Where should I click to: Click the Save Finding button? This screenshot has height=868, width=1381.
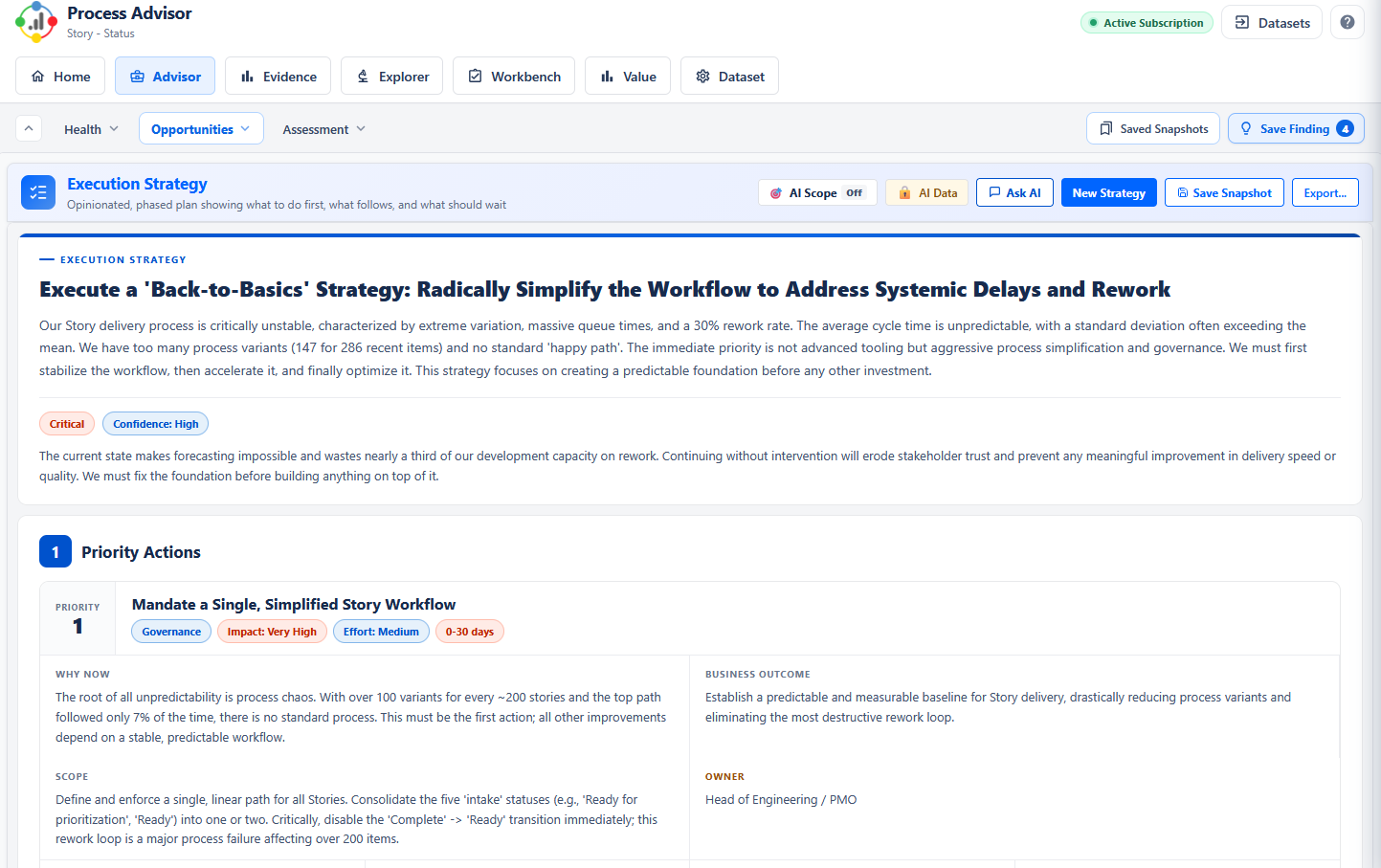(1296, 128)
